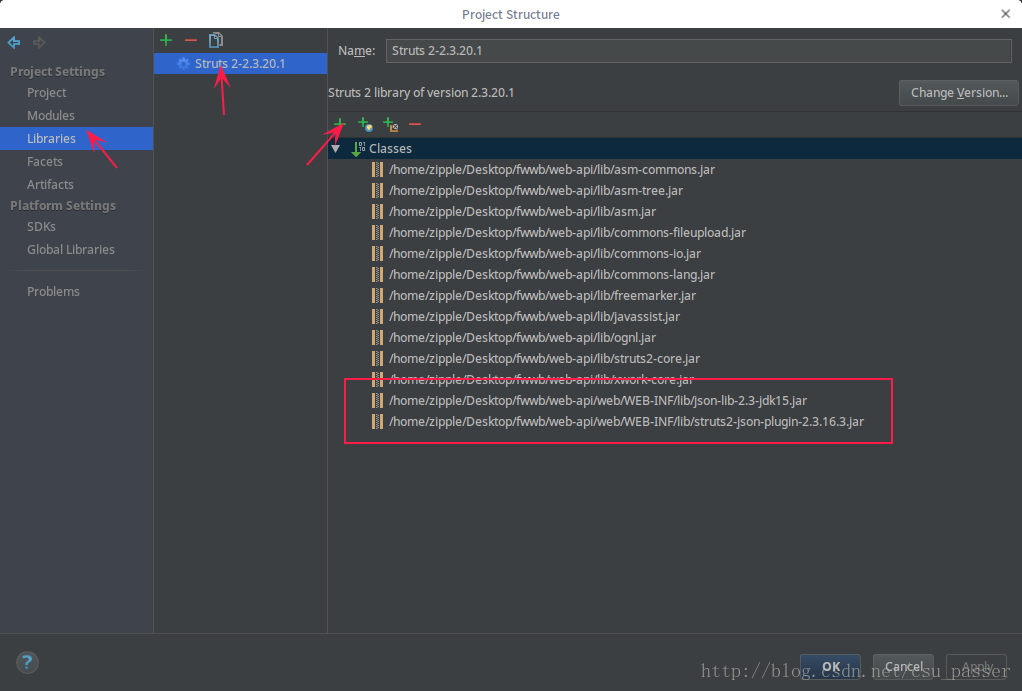Viewport: 1022px width, 691px height.
Task: Go to Modules settings
Action: pos(51,115)
